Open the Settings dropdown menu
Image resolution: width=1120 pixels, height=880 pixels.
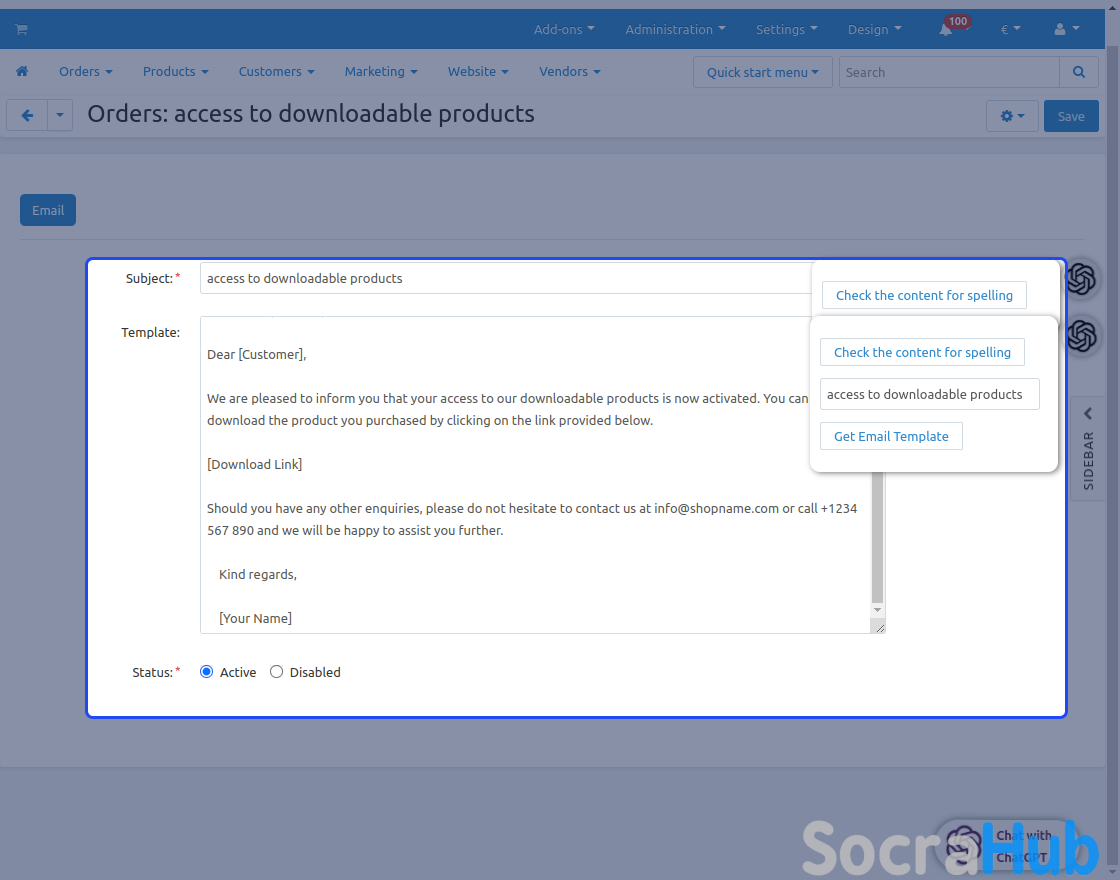(786, 29)
